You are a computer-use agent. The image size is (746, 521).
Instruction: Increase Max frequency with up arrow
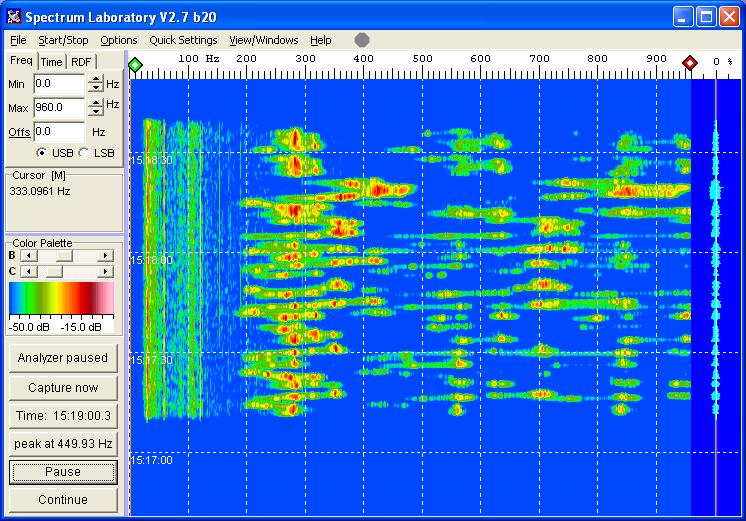[x=96, y=103]
